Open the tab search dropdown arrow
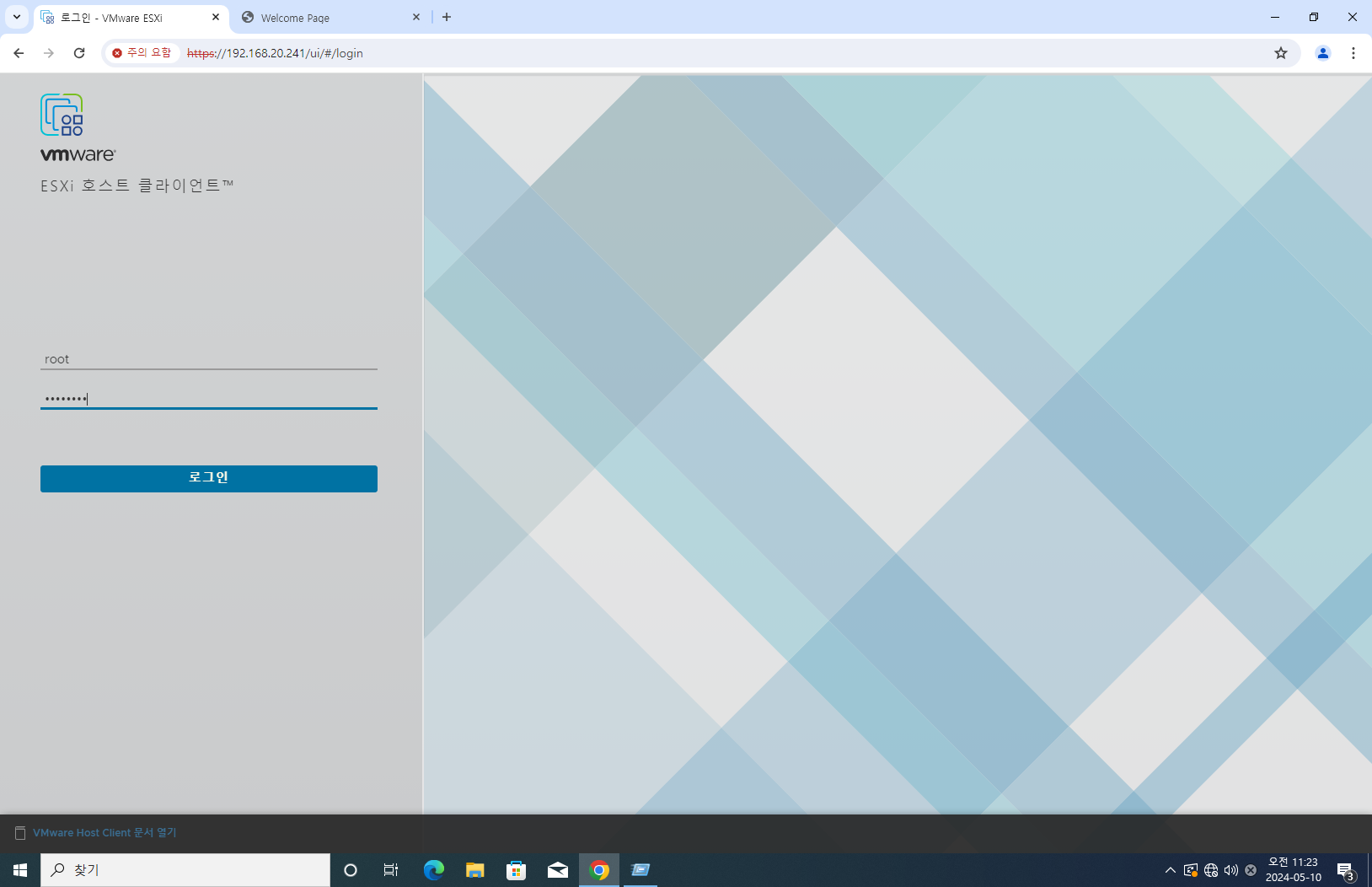 (17, 18)
